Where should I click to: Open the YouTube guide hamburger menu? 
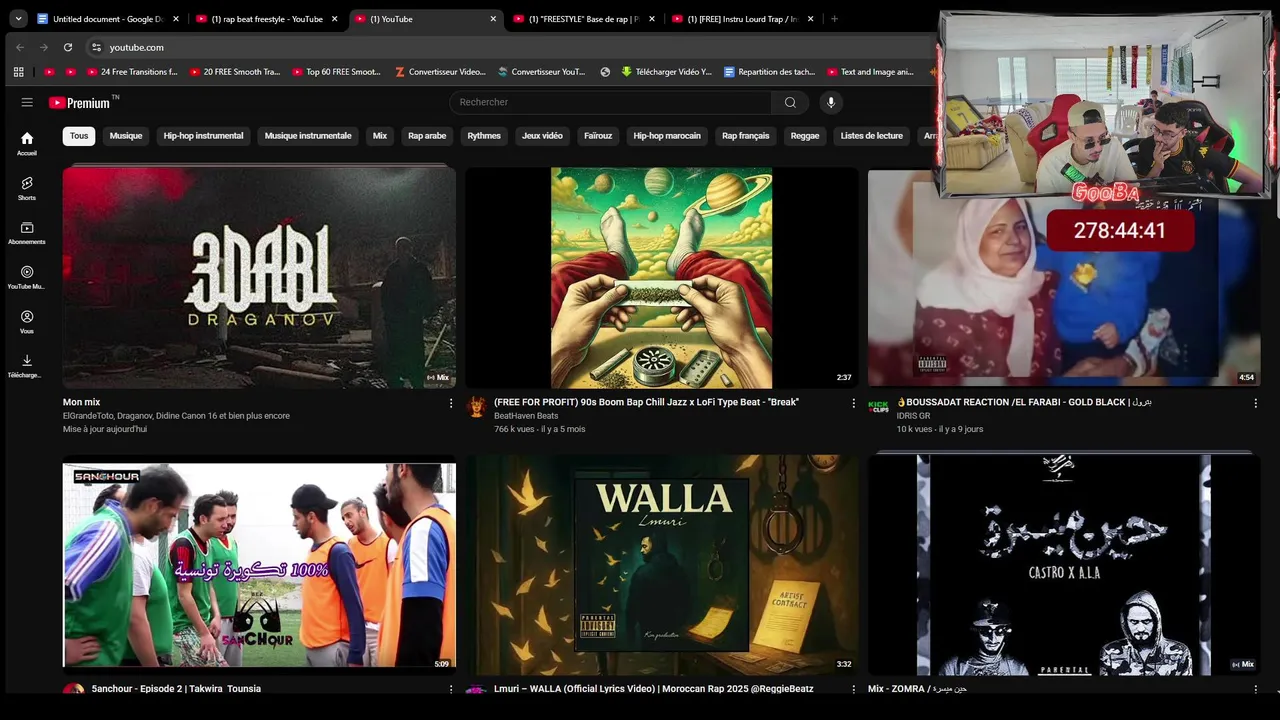27,102
